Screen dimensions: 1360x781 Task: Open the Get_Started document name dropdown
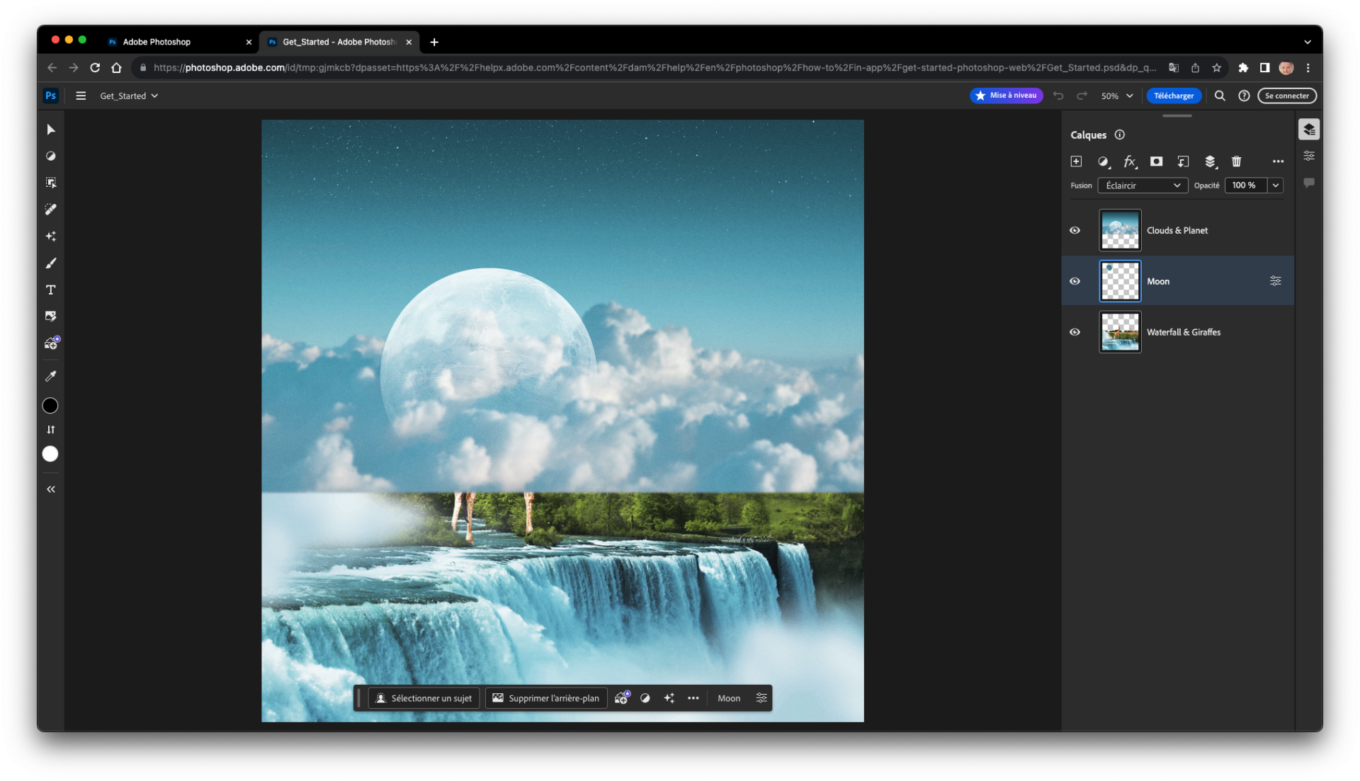(x=129, y=96)
